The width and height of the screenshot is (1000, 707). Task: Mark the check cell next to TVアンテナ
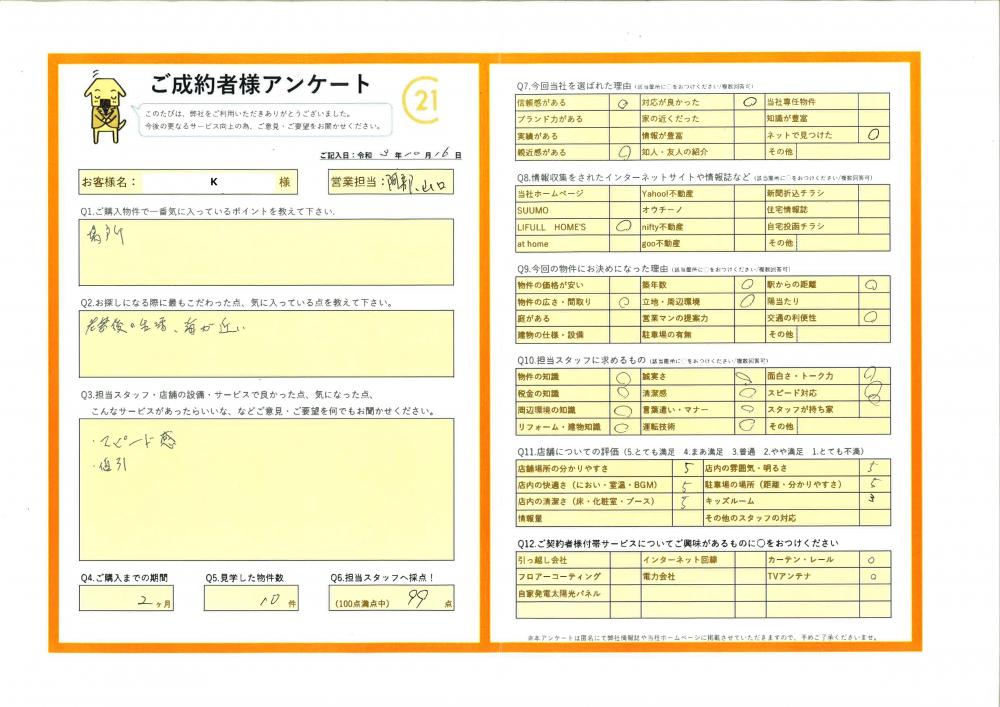point(873,577)
